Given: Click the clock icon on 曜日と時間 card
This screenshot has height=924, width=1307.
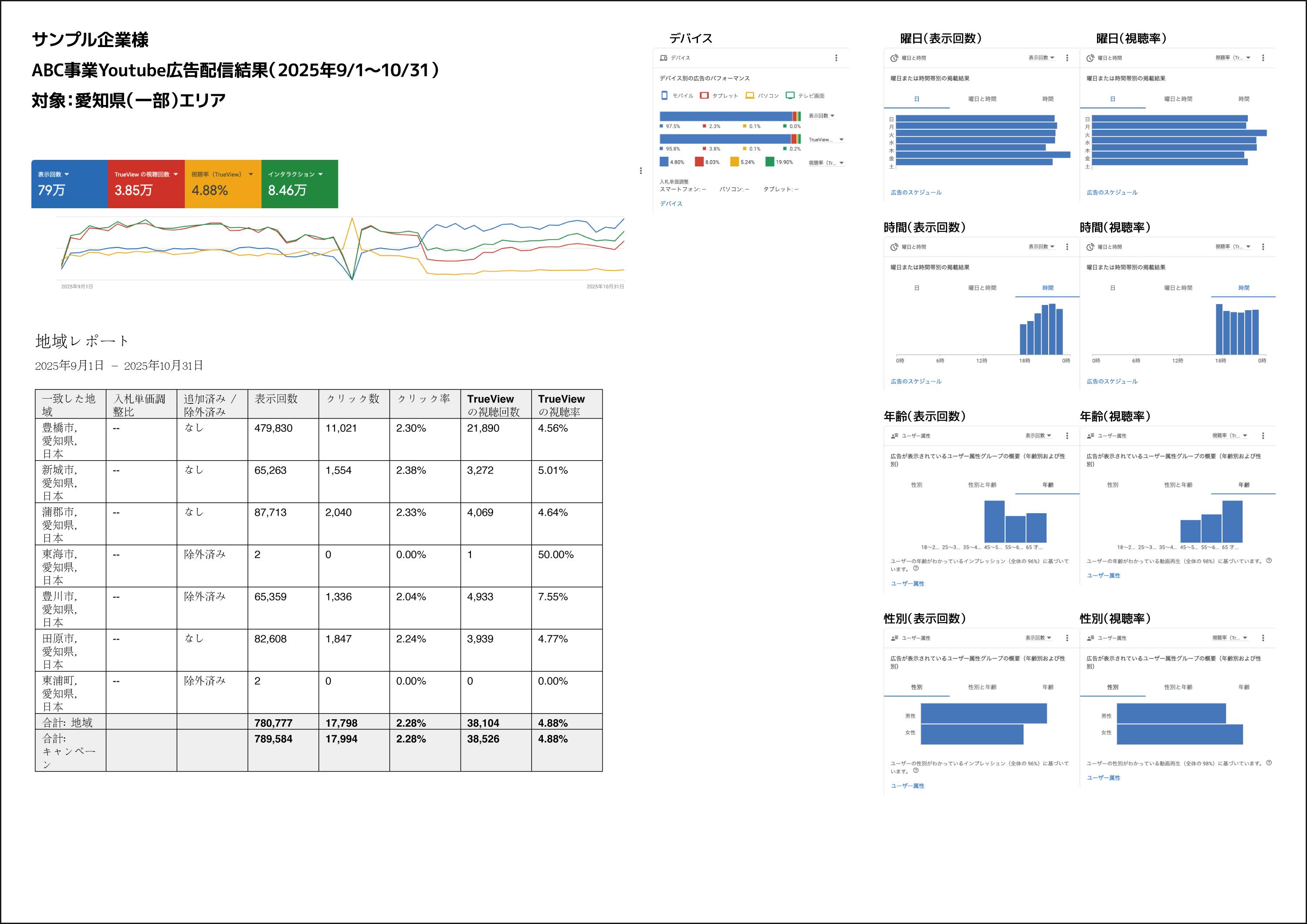Looking at the screenshot, I should tap(894, 59).
